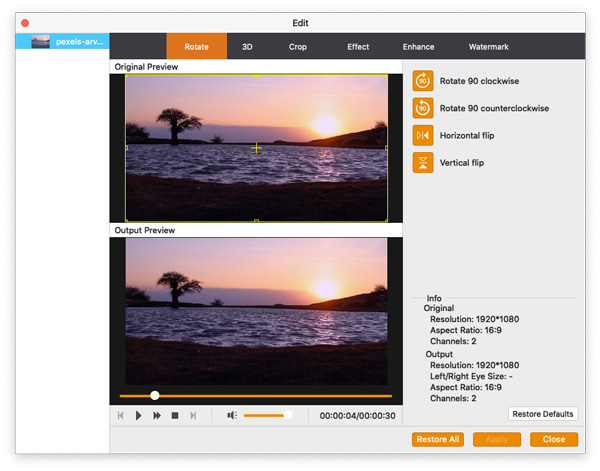Stop the video playback
This screenshot has height=471, width=600.
pos(175,415)
